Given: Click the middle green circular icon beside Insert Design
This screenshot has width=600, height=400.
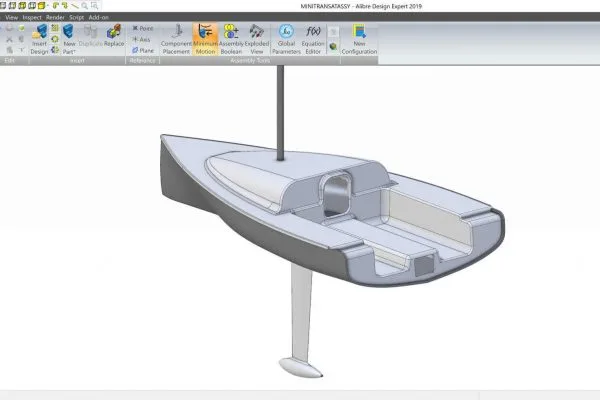Looking at the screenshot, I should 55,39.
